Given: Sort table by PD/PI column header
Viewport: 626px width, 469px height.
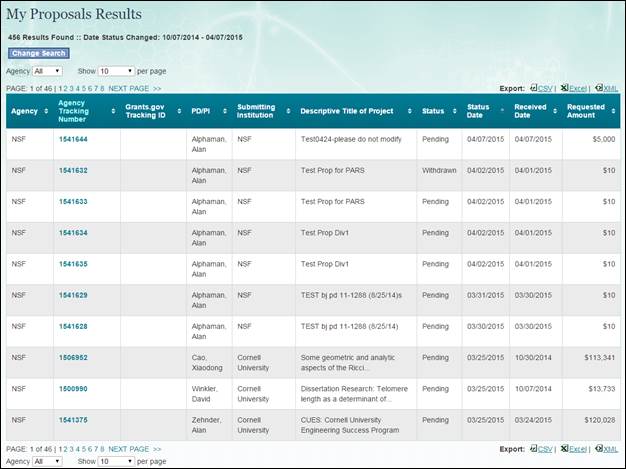Looking at the screenshot, I should click(x=200, y=111).
